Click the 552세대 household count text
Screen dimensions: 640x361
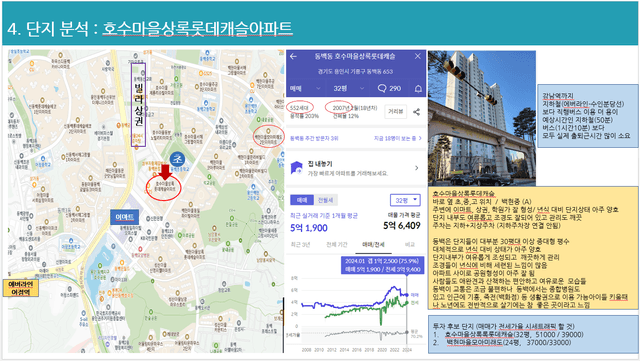click(299, 108)
